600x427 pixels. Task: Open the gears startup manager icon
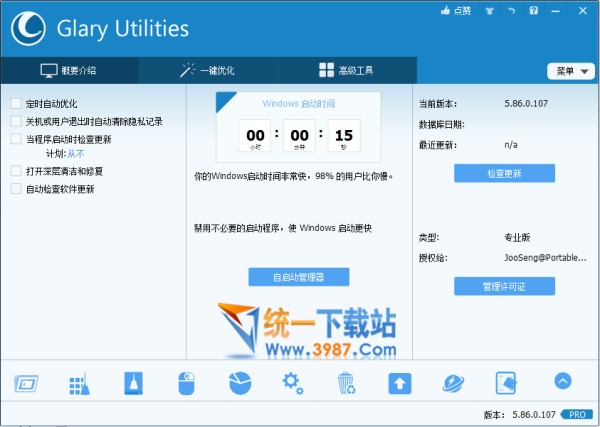(x=293, y=383)
